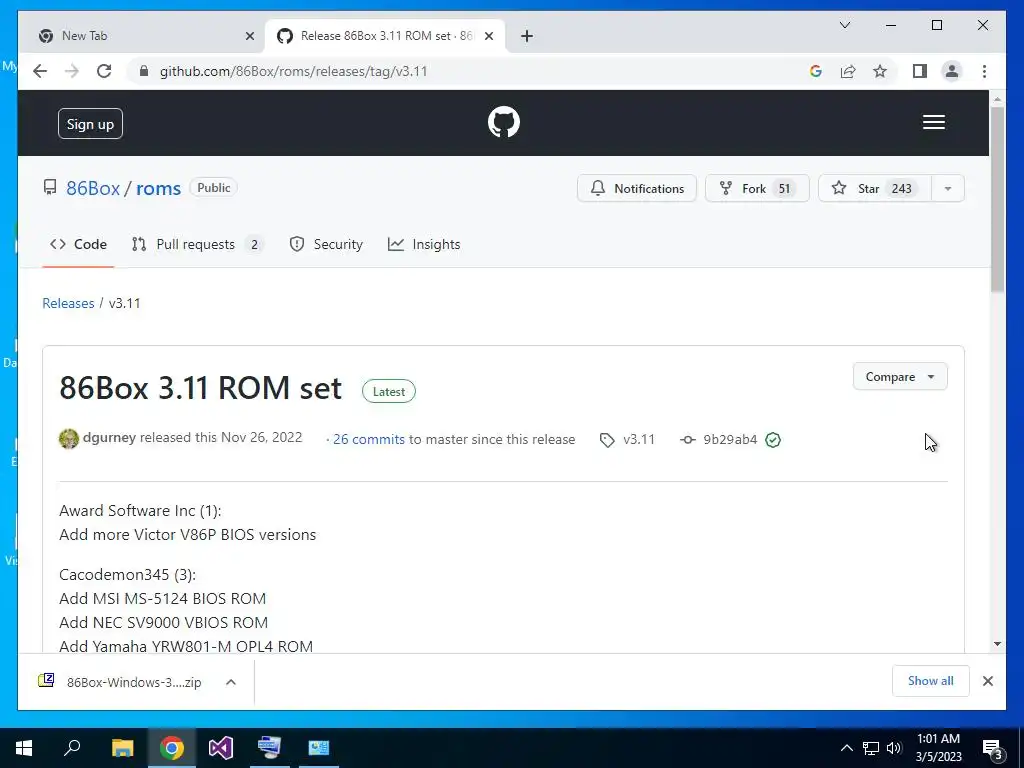Click the page vertical scrollbar thumb
The width and height of the screenshot is (1024, 768).
(x=997, y=199)
